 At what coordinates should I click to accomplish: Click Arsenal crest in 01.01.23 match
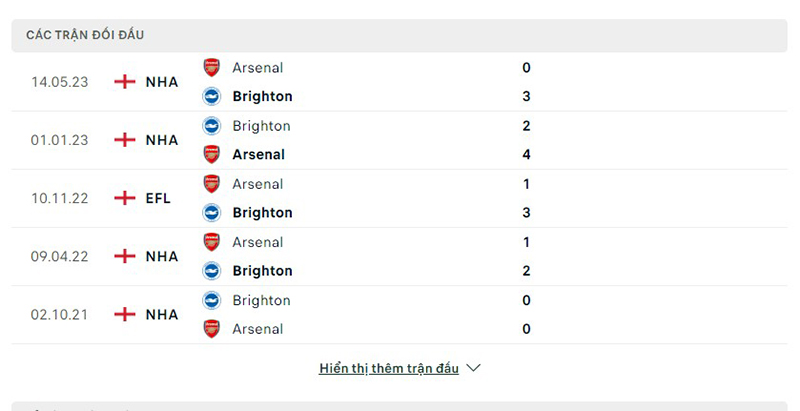click(x=211, y=155)
